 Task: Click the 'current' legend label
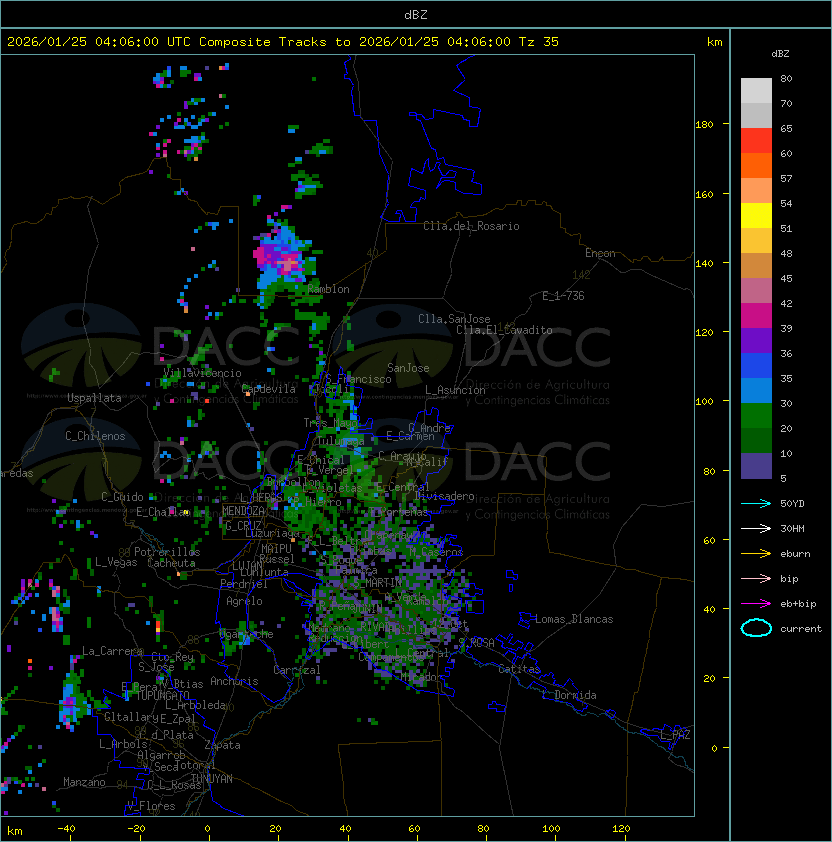click(x=801, y=629)
